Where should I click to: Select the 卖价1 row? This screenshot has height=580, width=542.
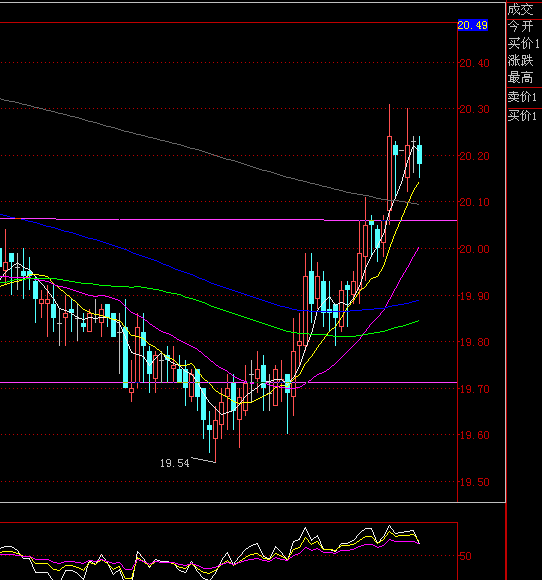click(524, 97)
